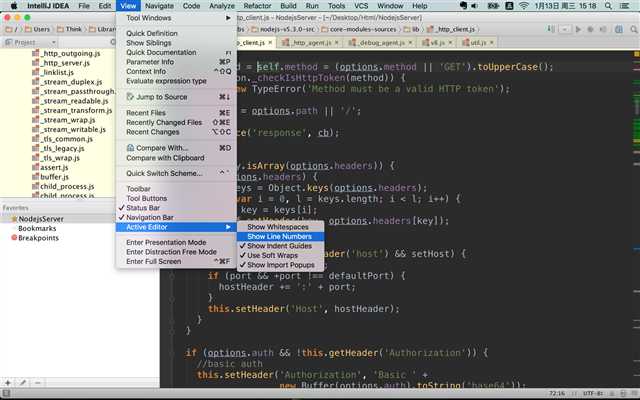This screenshot has width=640, height=400.
Task: Open Project Structure icon in toolbar
Action: pyautogui.click(x=619, y=29)
